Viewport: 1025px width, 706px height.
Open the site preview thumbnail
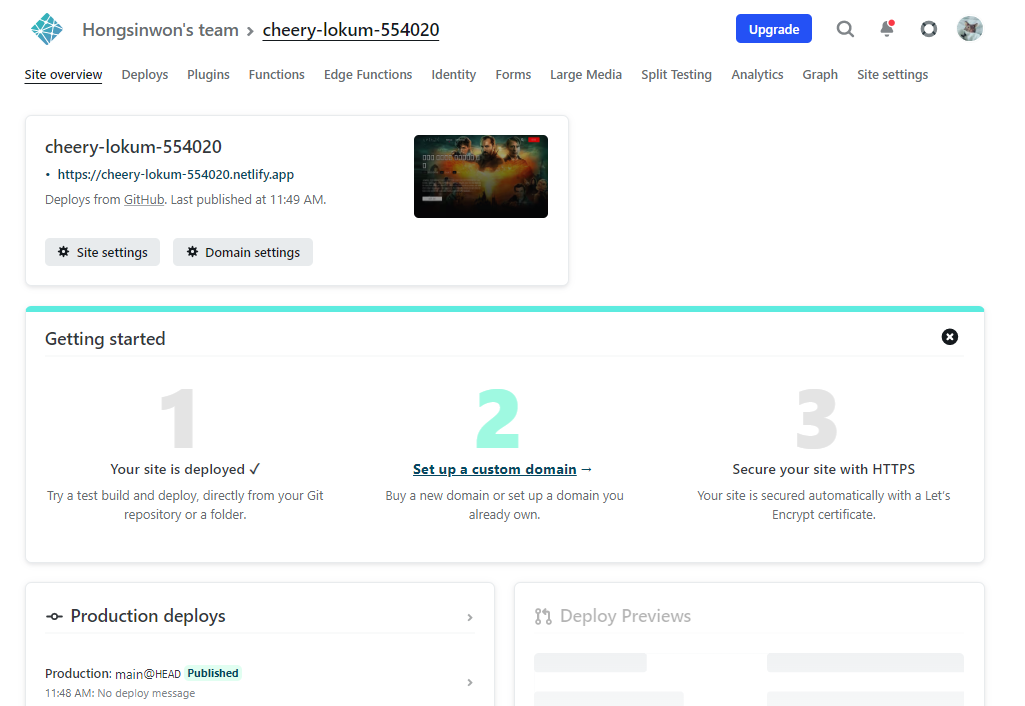[481, 176]
